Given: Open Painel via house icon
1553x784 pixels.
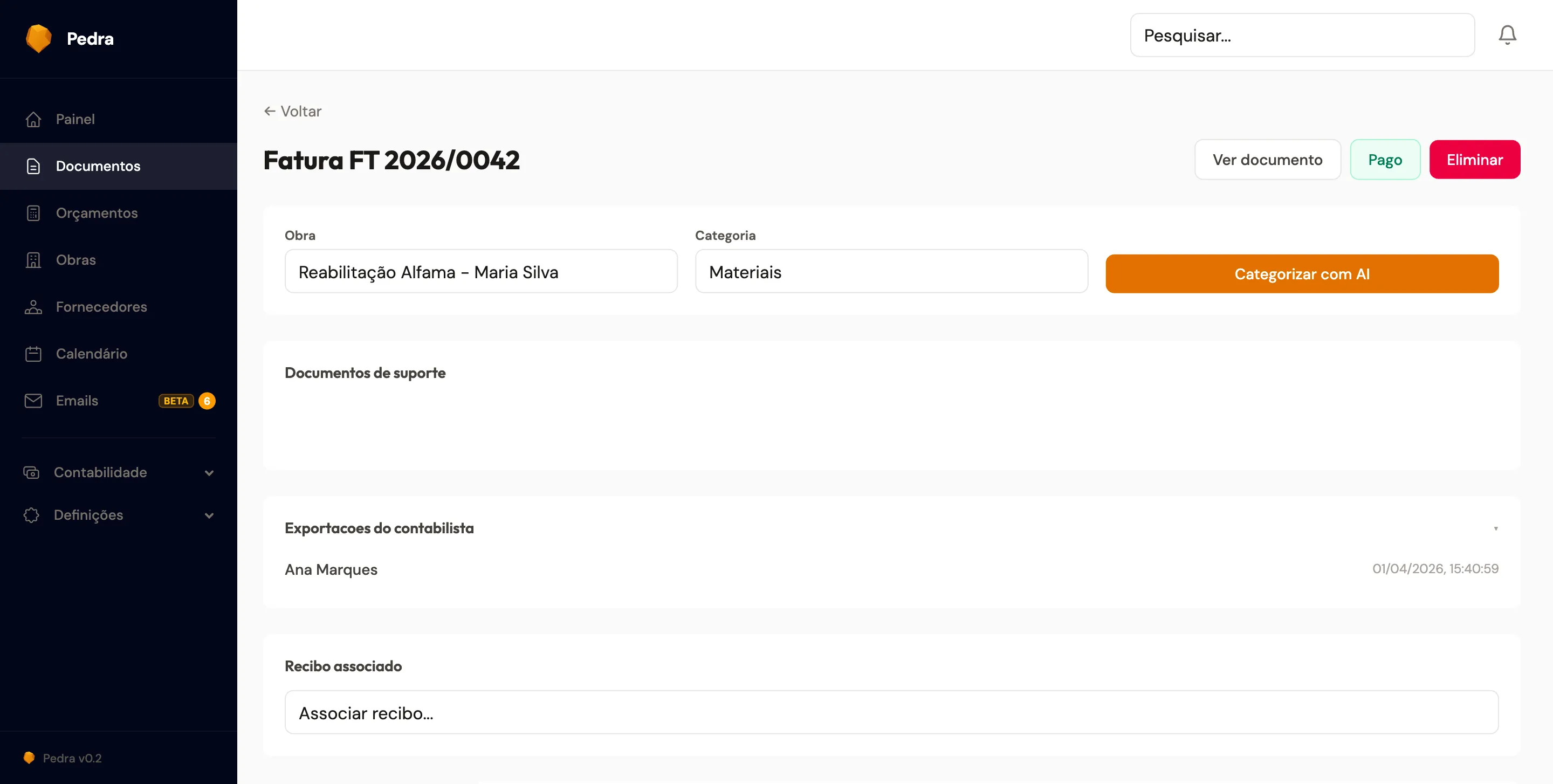Looking at the screenshot, I should tap(34, 119).
